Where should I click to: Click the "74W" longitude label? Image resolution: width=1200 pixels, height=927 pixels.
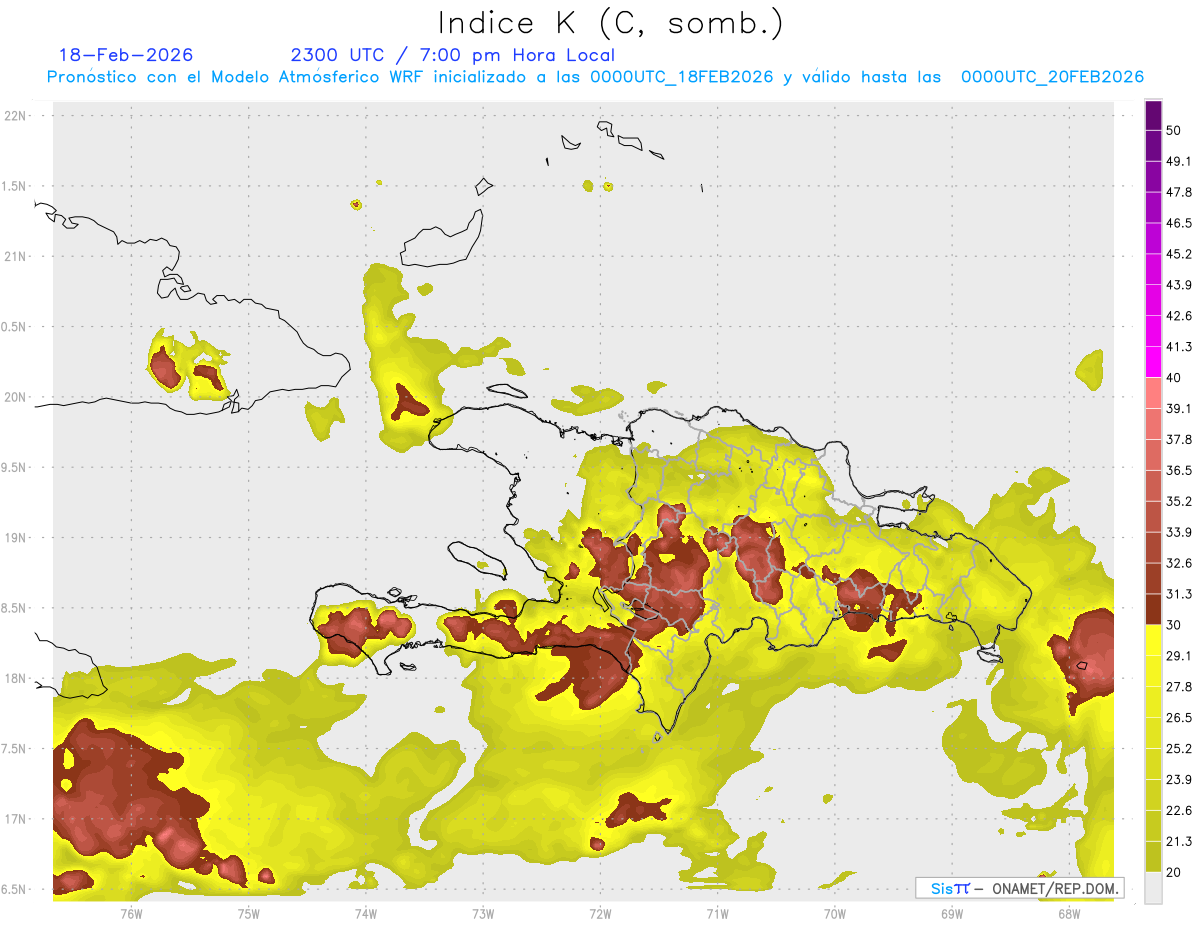point(366,914)
